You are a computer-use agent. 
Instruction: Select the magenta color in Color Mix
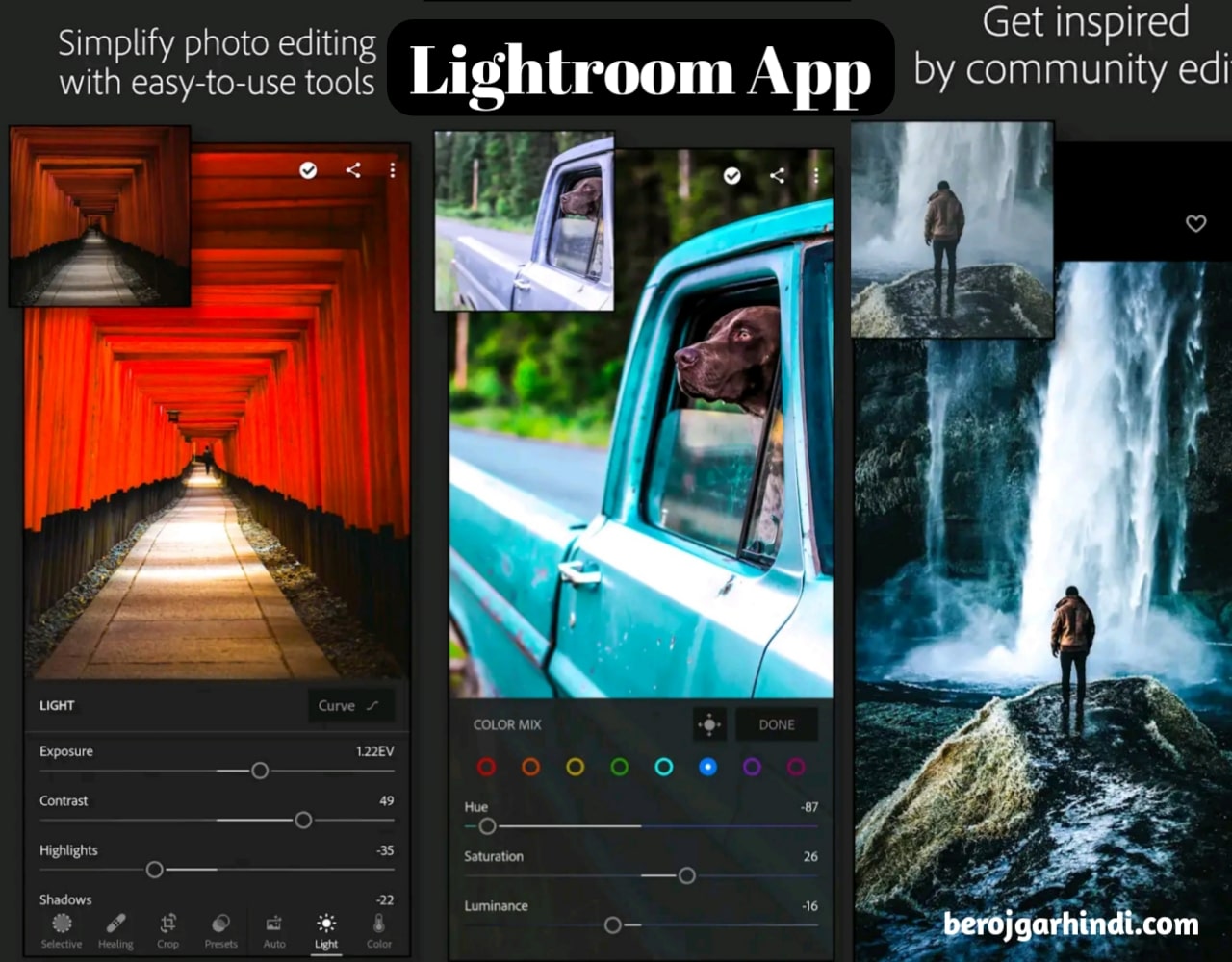click(x=796, y=767)
